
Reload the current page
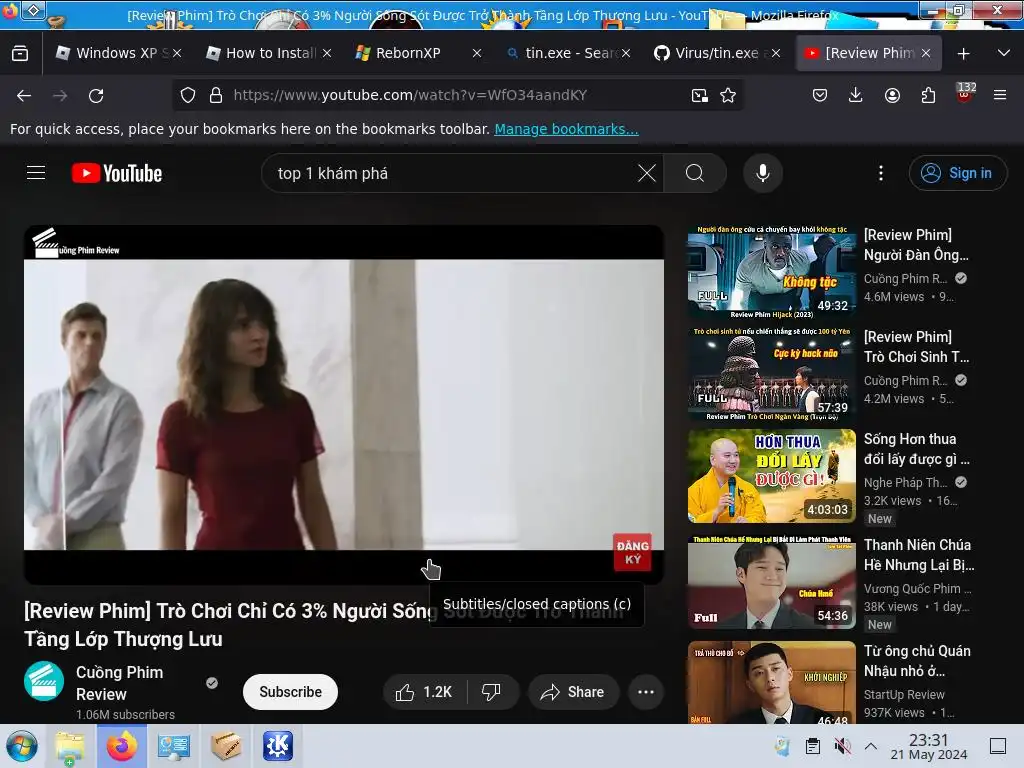coord(96,95)
